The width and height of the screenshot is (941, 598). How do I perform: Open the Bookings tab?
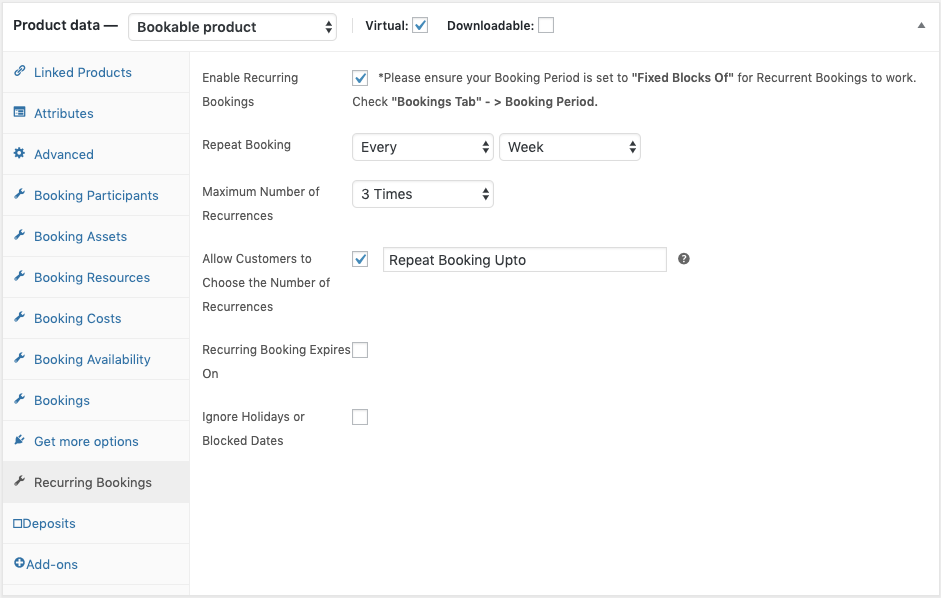pyautogui.click(x=96, y=400)
